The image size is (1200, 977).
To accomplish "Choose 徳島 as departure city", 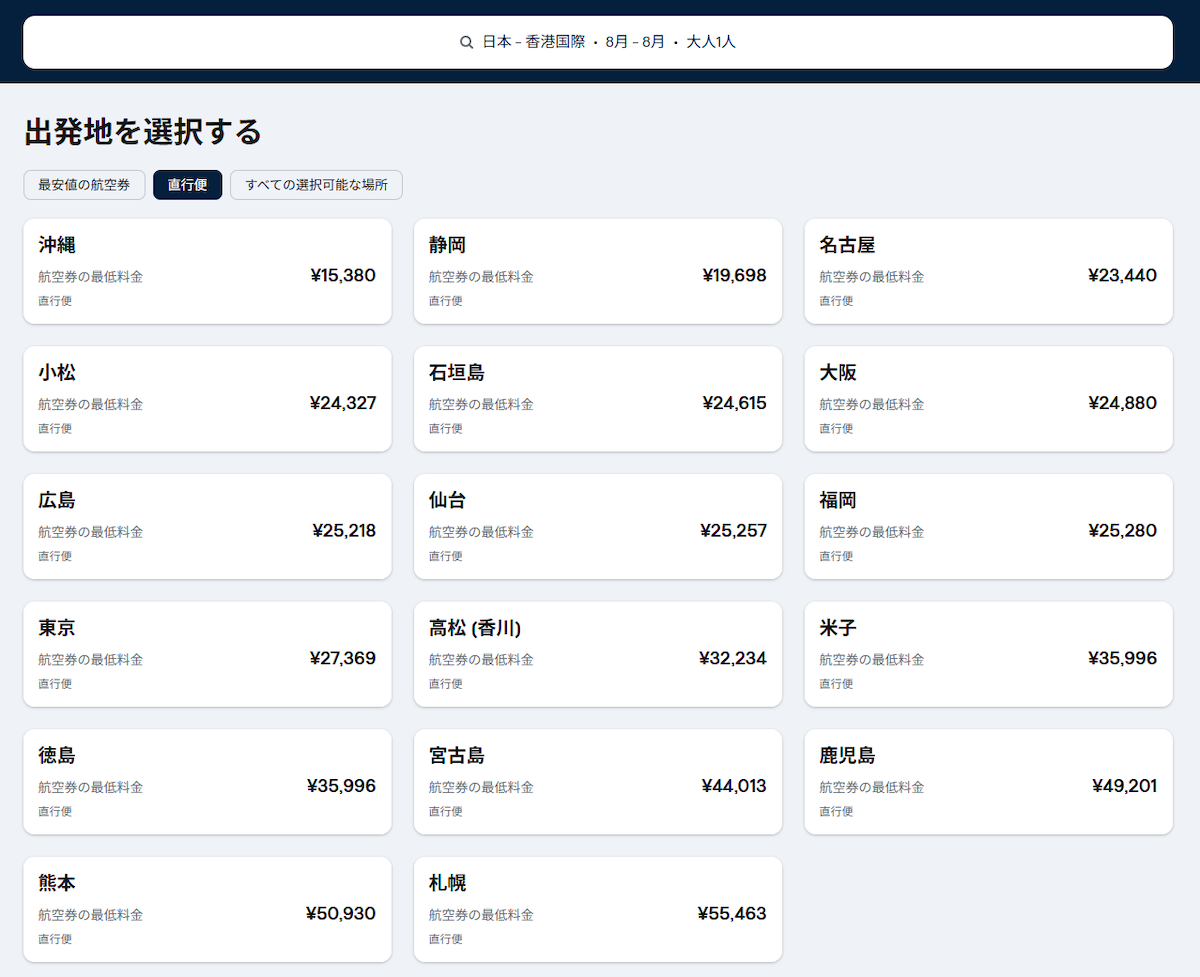I will point(207,782).
